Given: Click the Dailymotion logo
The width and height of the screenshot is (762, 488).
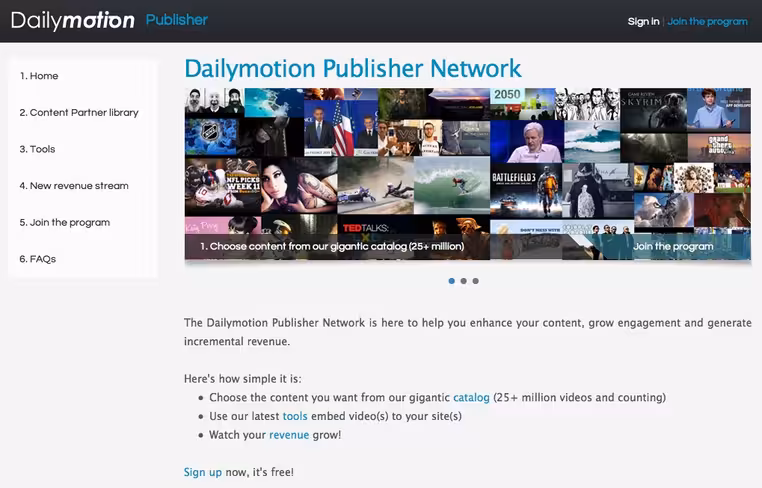Looking at the screenshot, I should click(x=73, y=20).
